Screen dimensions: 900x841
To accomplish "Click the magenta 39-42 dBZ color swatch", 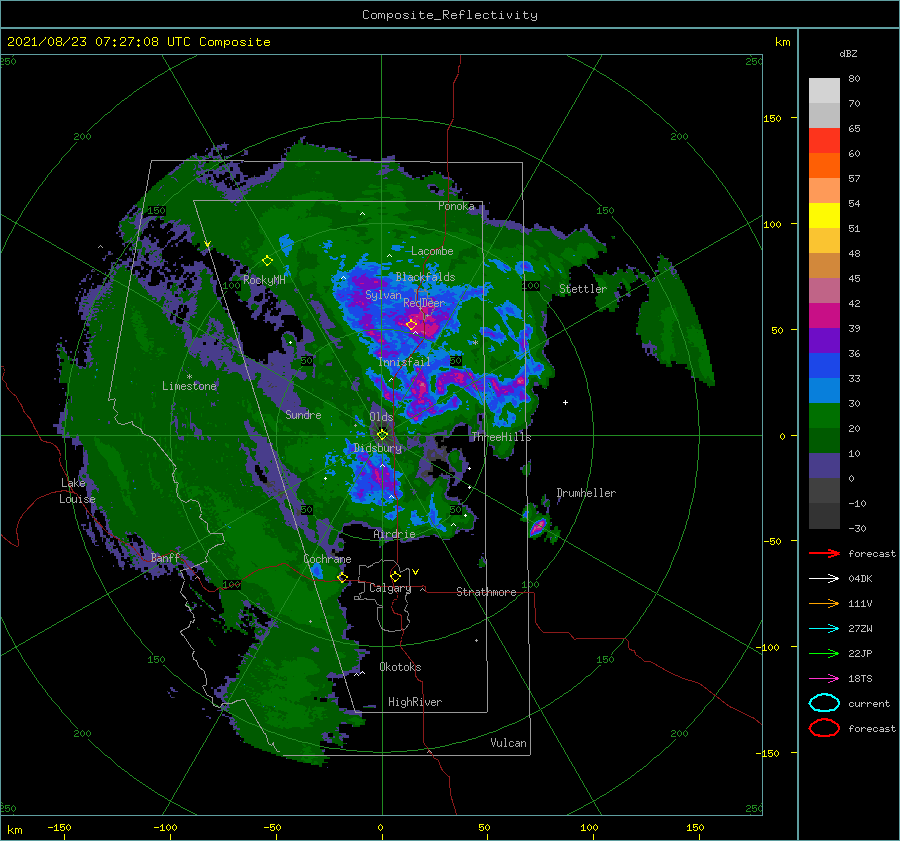I will pos(824,316).
